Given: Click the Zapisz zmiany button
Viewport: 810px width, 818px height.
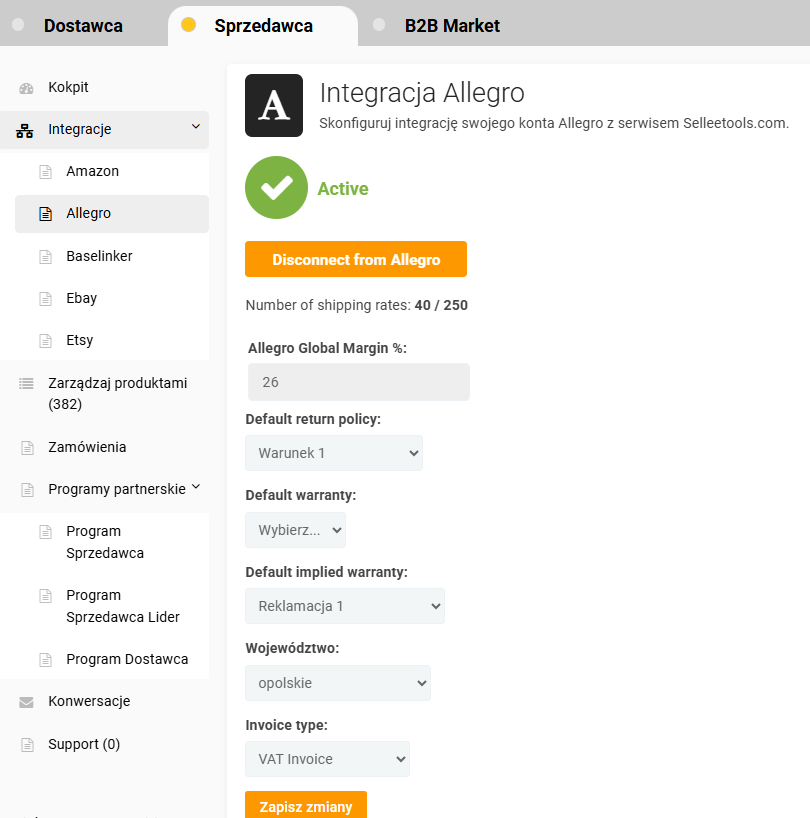Looking at the screenshot, I should point(305,805).
